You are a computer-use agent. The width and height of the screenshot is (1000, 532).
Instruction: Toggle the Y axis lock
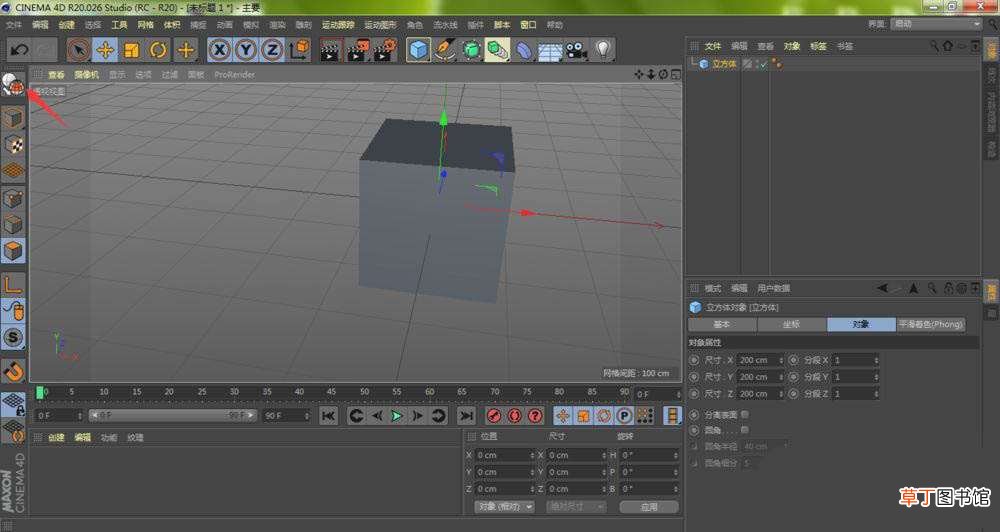click(x=246, y=50)
